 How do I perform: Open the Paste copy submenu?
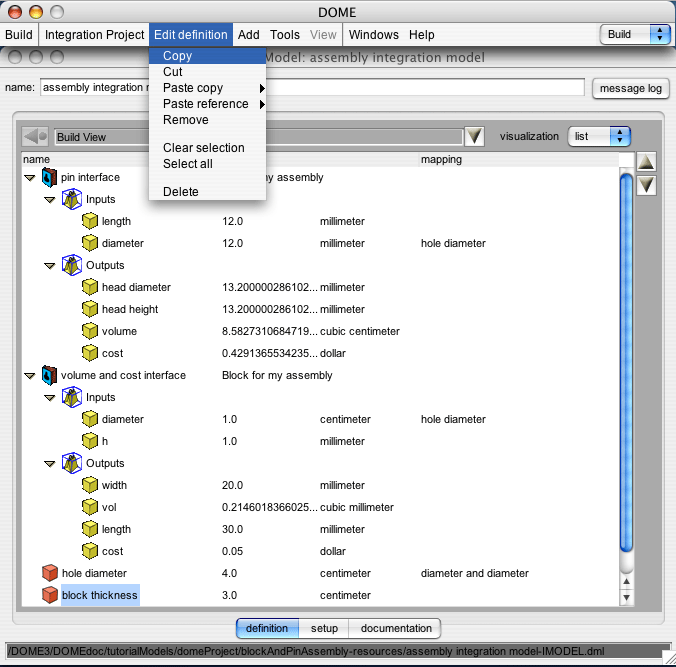click(207, 88)
